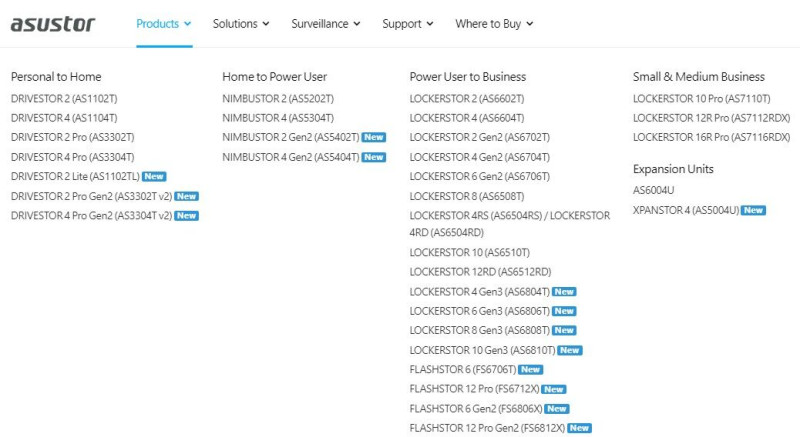The width and height of the screenshot is (800, 437).
Task: Expand the Where to Buy chevron
Action: click(530, 24)
